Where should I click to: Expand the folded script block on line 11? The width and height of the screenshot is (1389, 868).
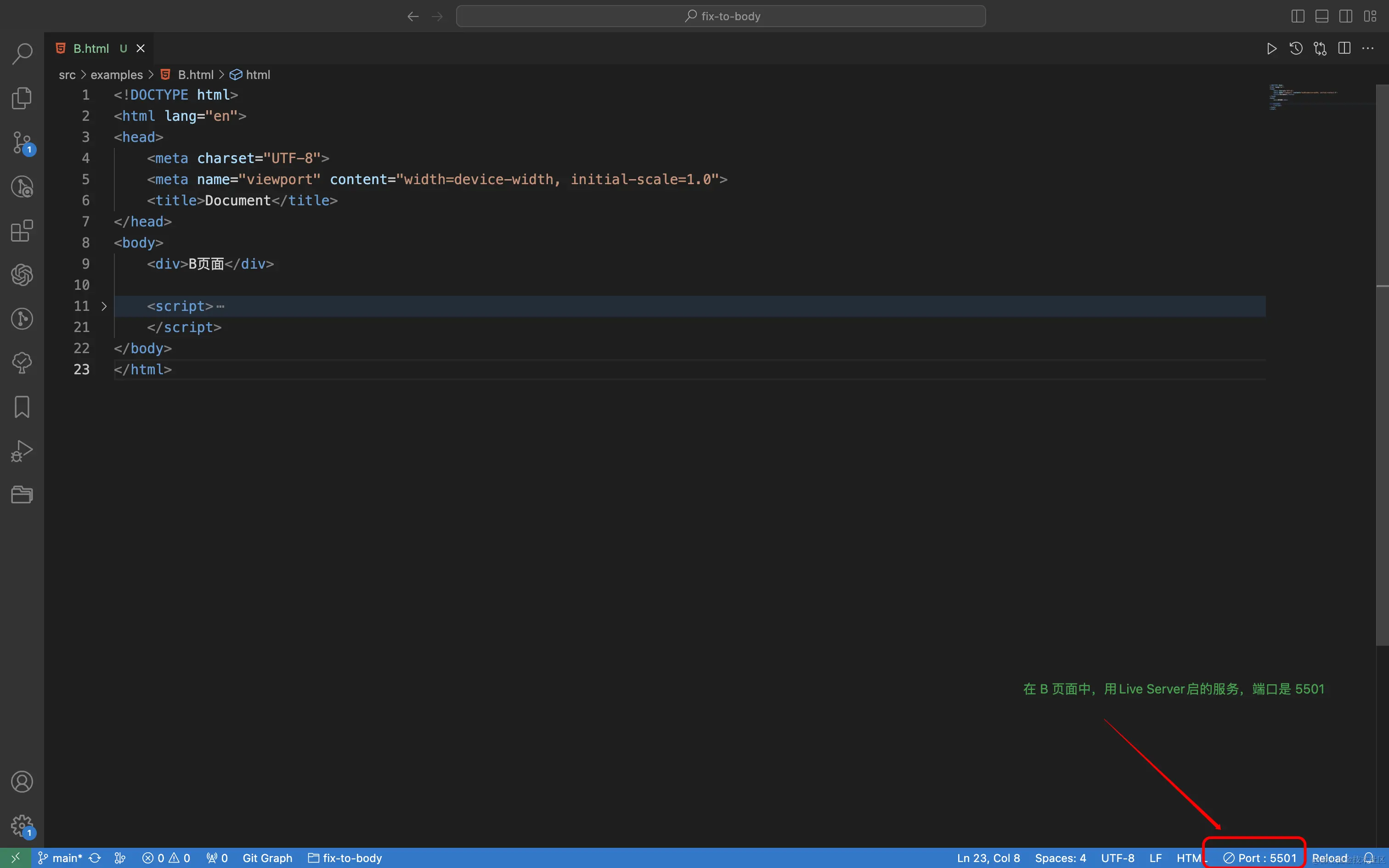pos(104,307)
